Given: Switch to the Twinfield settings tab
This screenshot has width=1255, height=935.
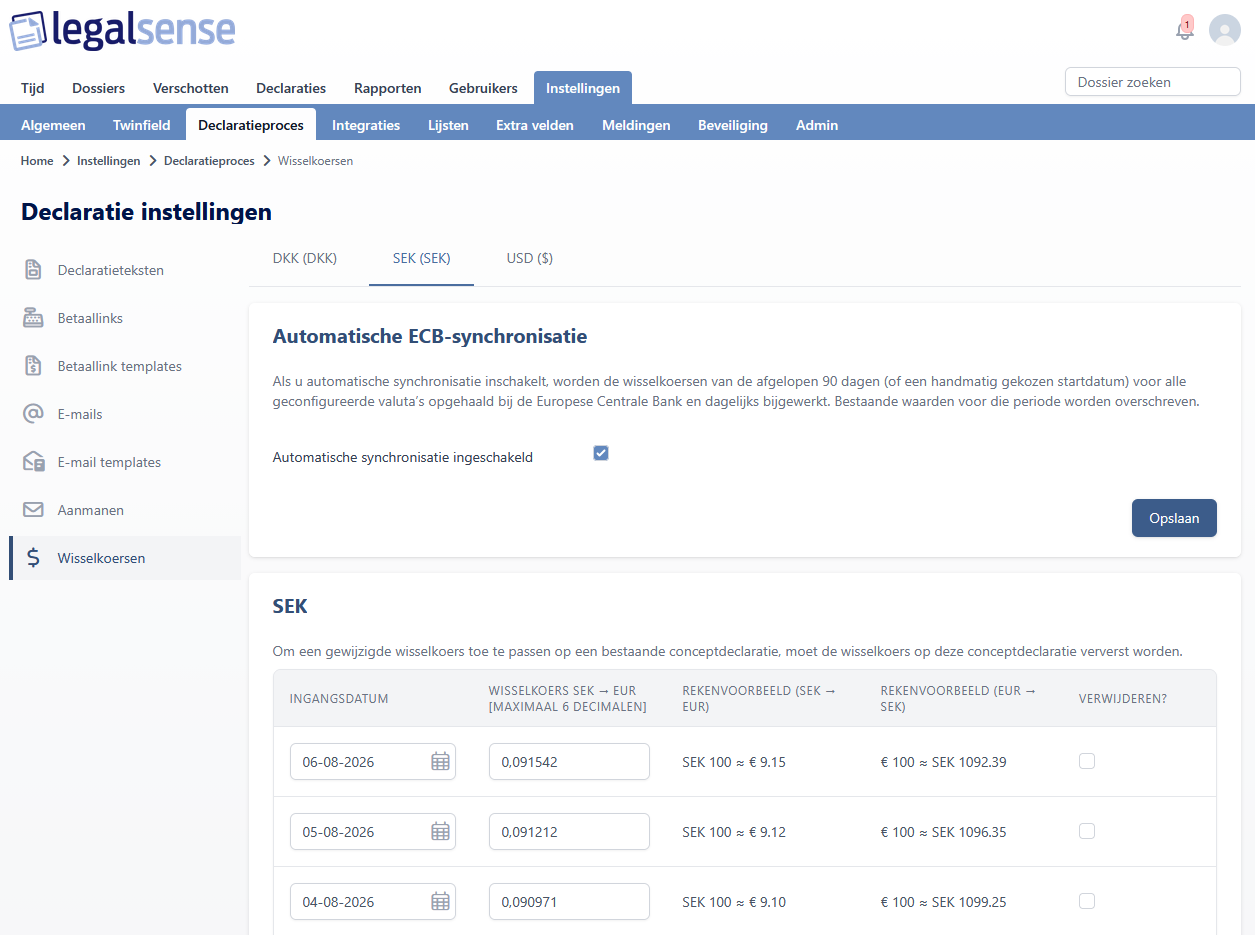Looking at the screenshot, I should [x=142, y=125].
